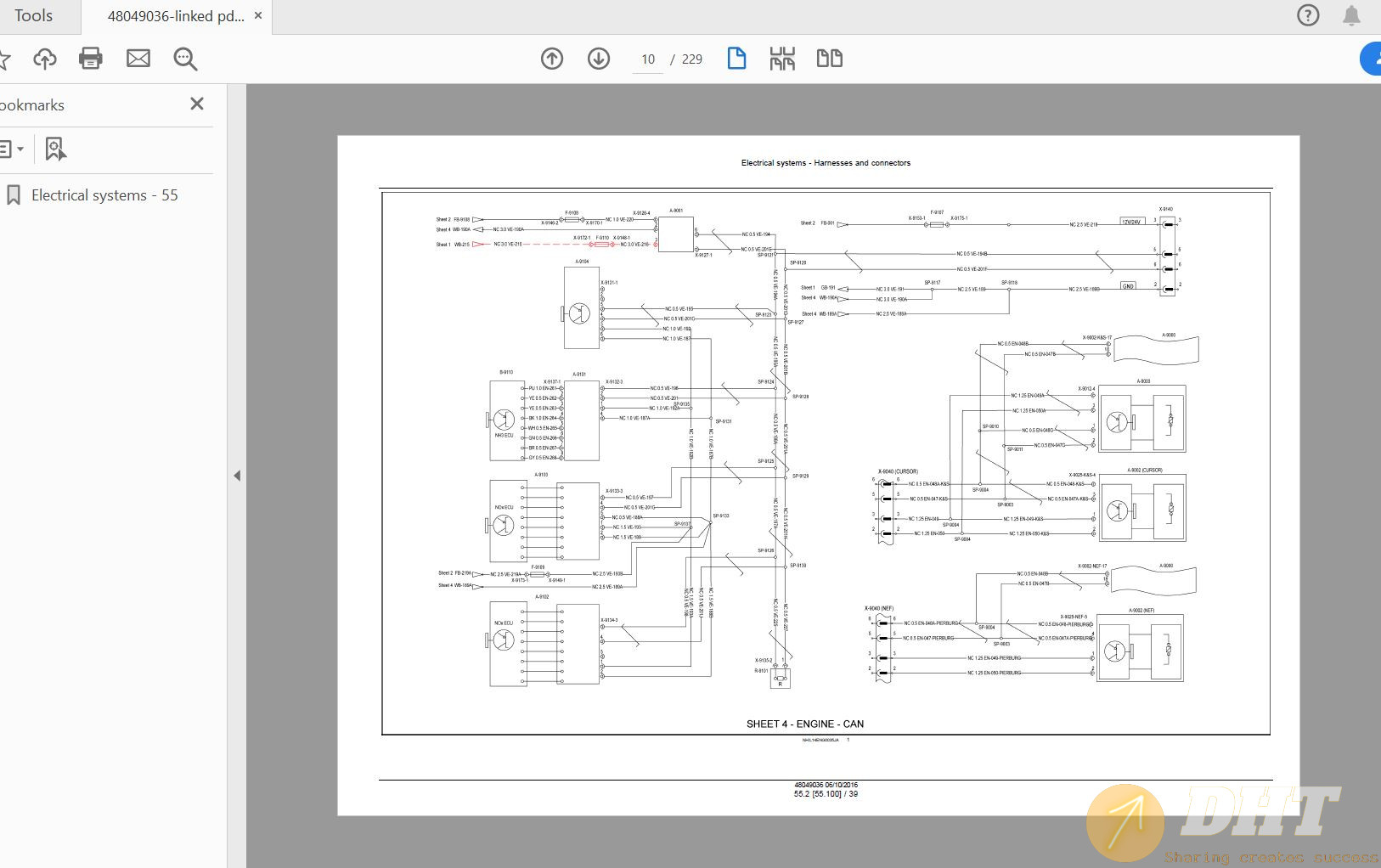Click the page number field showing 10
Viewport: 1381px width, 868px height.
tap(648, 59)
